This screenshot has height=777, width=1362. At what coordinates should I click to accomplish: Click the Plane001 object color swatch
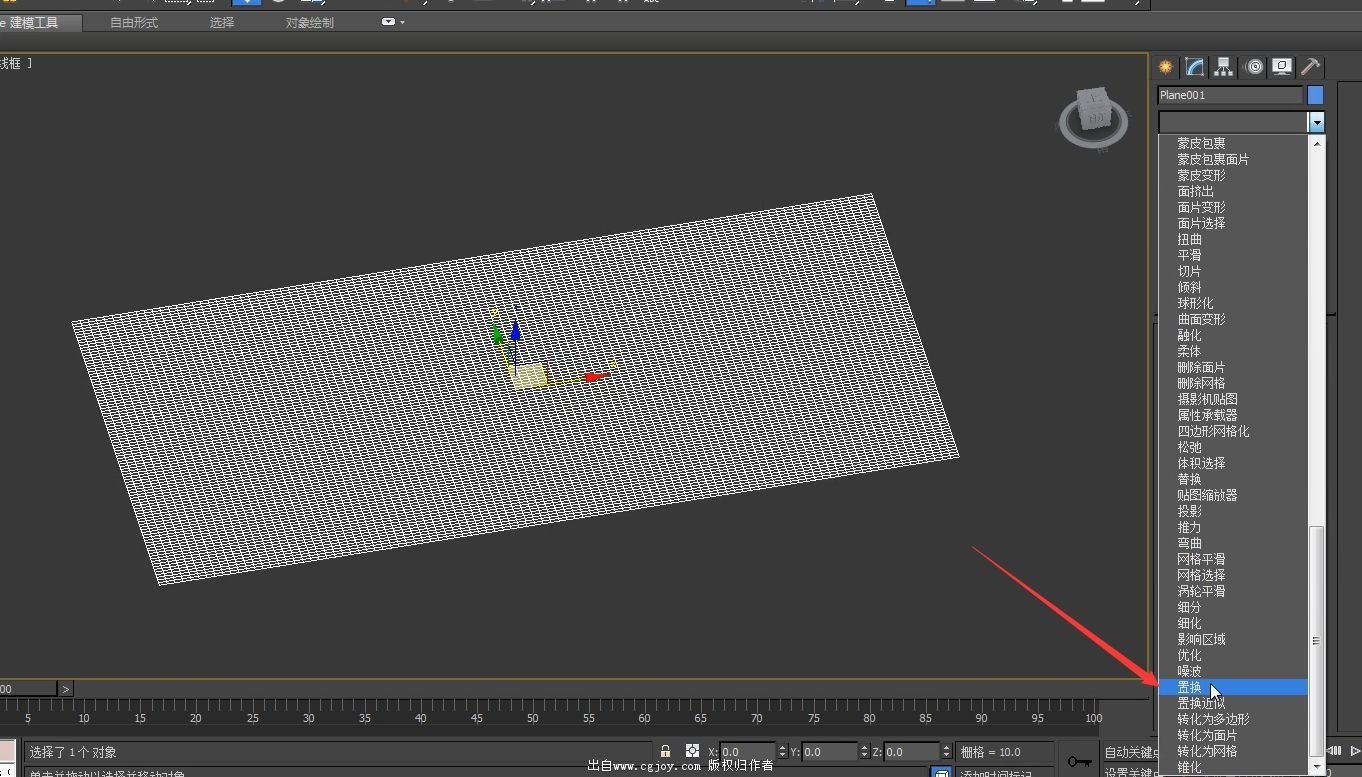tap(1315, 95)
